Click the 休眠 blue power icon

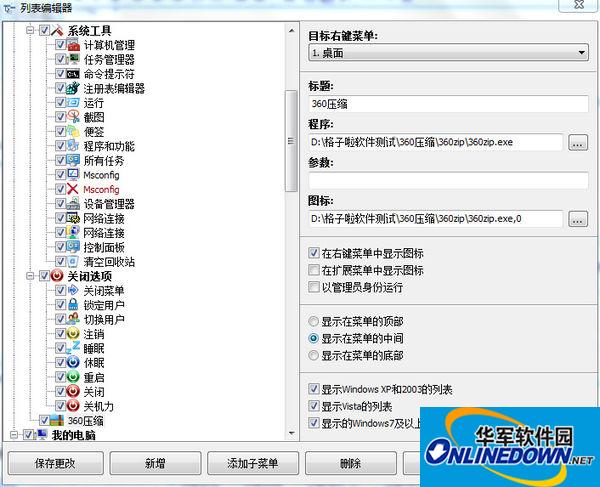(x=73, y=362)
